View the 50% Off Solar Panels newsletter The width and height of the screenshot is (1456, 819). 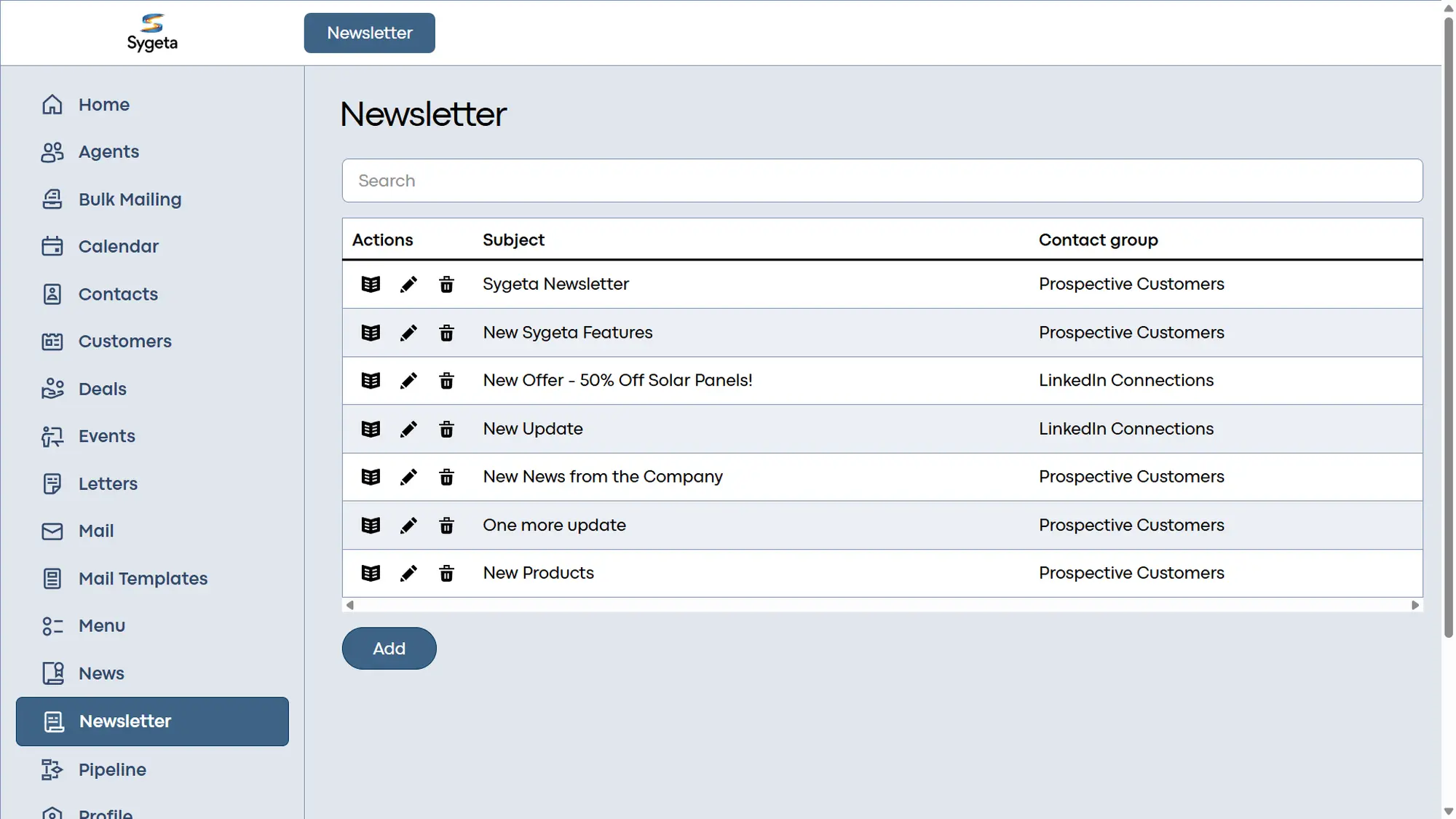pyautogui.click(x=371, y=381)
